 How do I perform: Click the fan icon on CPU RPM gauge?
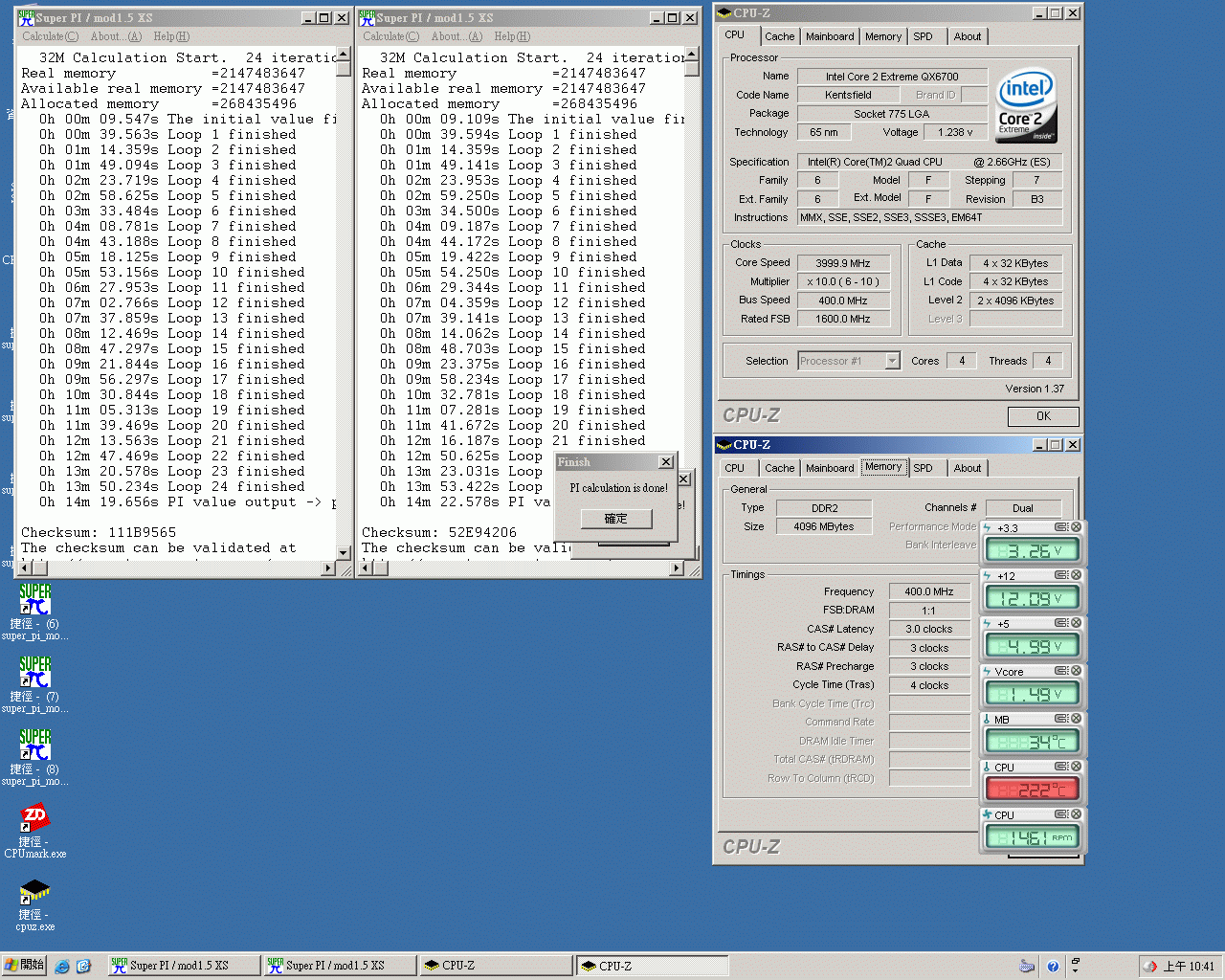click(988, 814)
